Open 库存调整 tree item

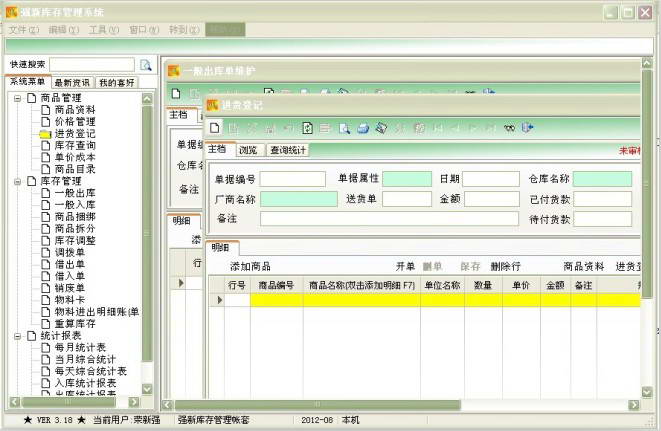tap(75, 241)
